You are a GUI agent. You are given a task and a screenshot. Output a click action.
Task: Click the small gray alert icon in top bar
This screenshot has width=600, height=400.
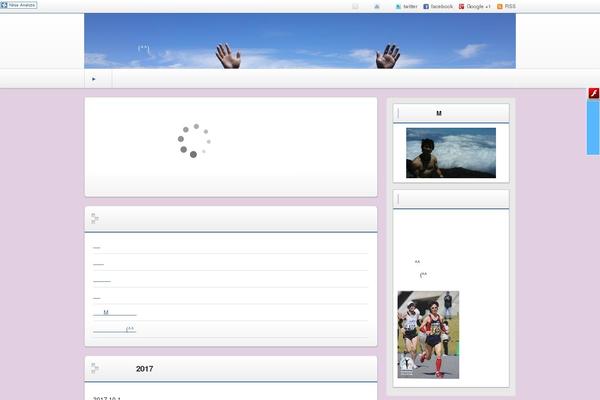point(377,7)
